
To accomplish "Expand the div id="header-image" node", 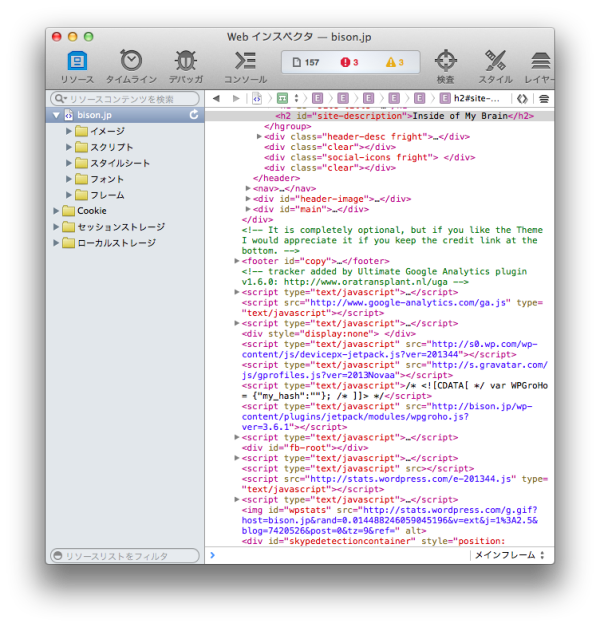I will coord(248,198).
